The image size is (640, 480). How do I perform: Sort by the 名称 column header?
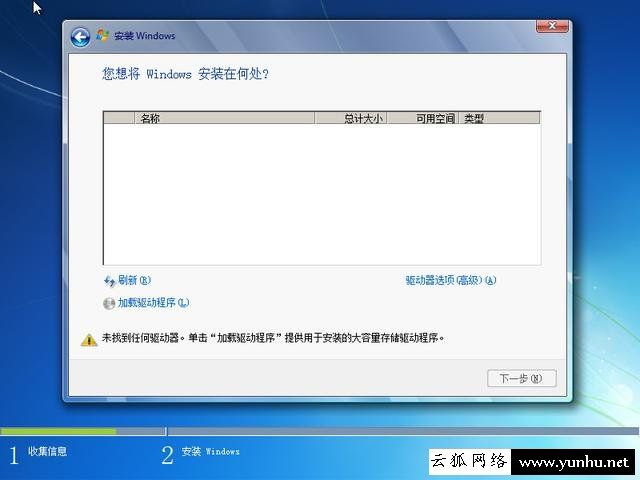pos(224,118)
